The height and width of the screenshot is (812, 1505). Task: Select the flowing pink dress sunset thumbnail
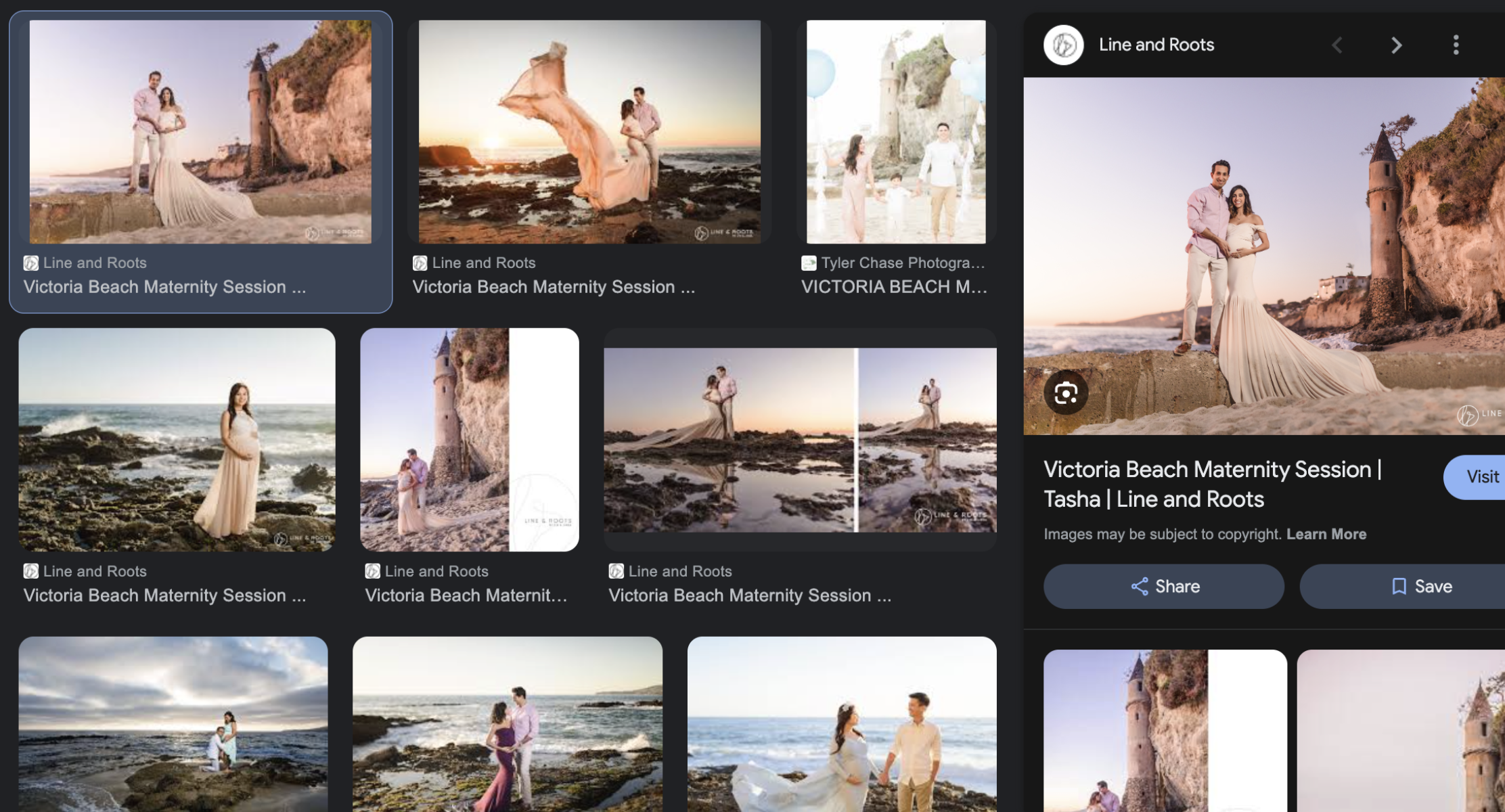(589, 132)
